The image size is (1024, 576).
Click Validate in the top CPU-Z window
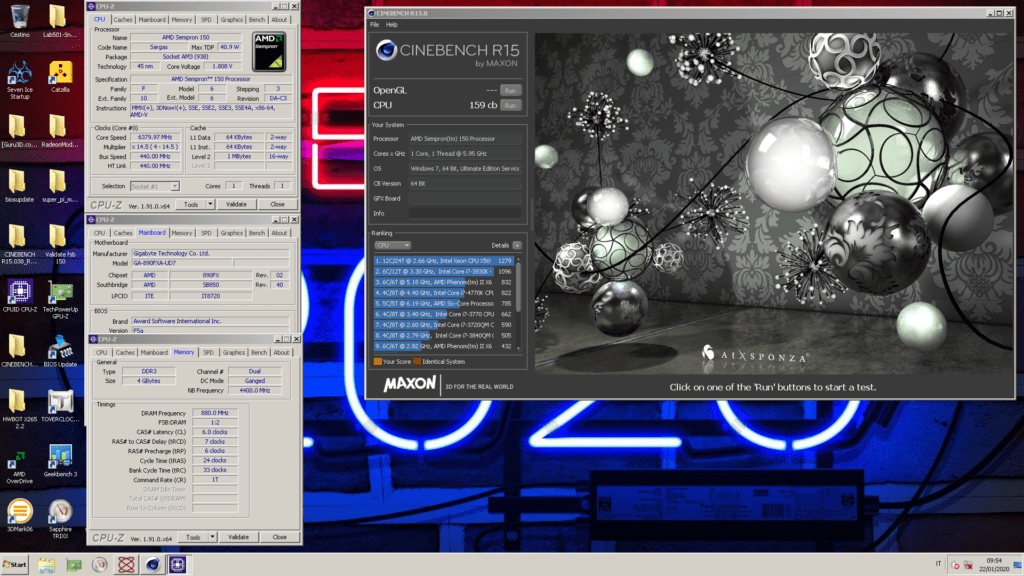[x=236, y=204]
